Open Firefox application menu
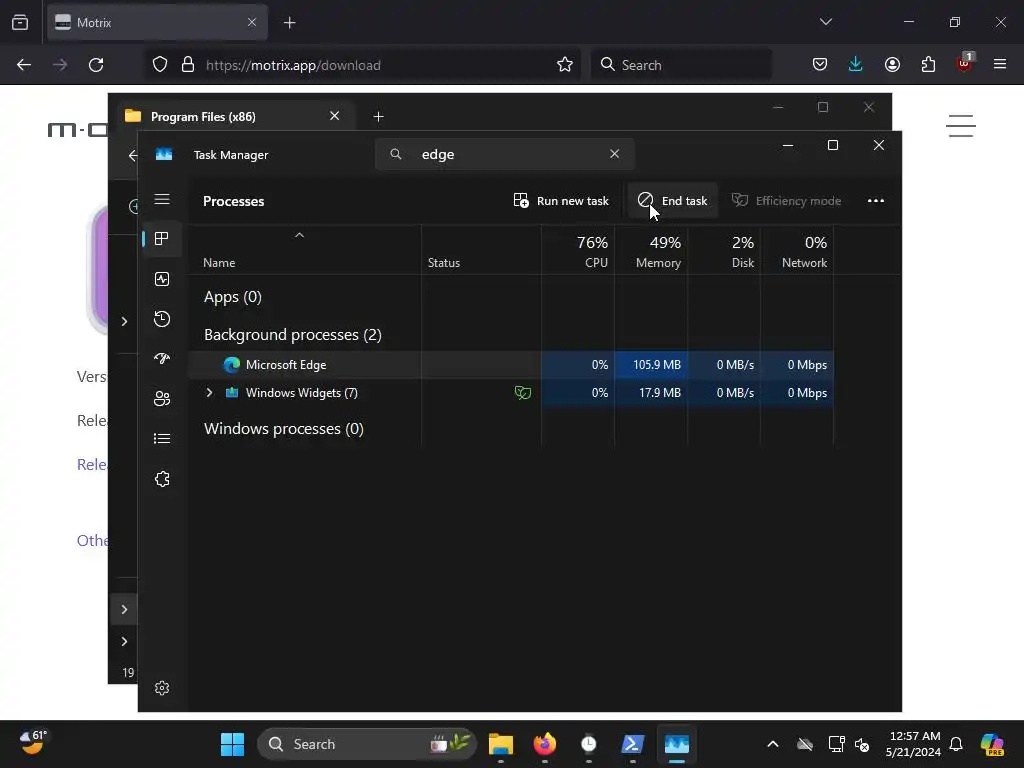This screenshot has width=1024, height=768. pyautogui.click(x=1000, y=64)
